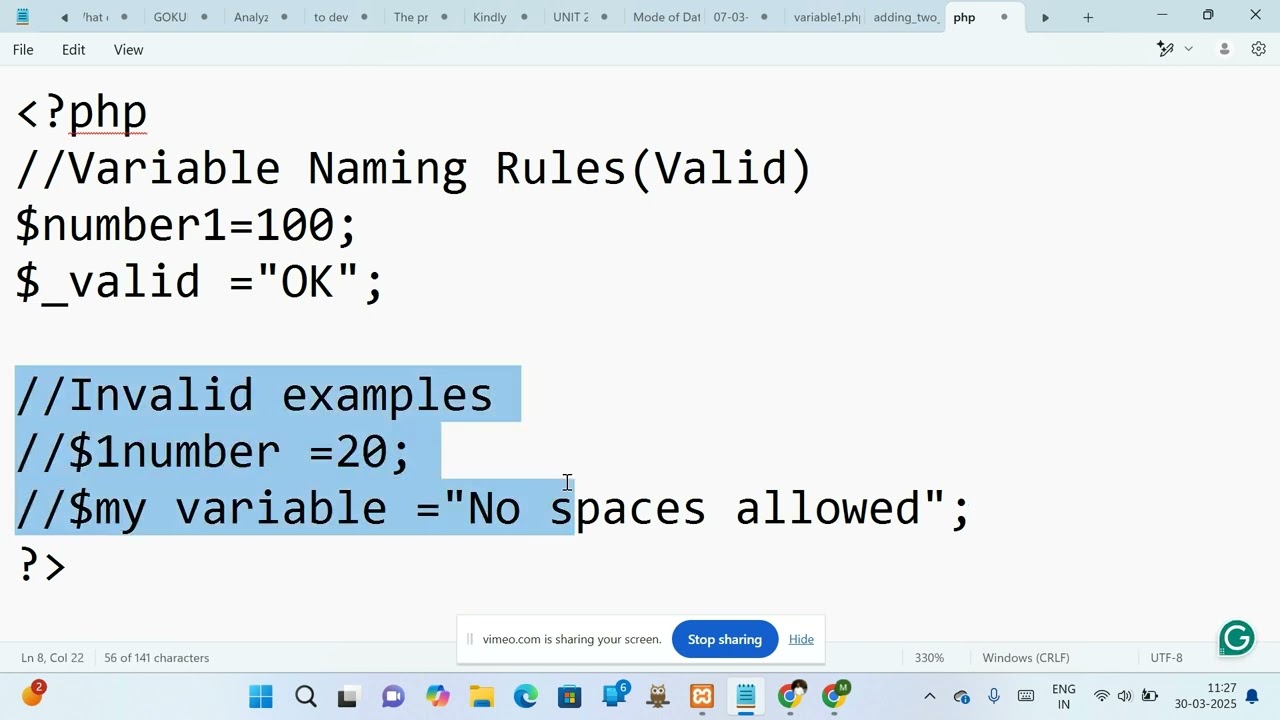Click on the '?>' closing tag line
This screenshot has width=1280, height=720.
click(41, 566)
